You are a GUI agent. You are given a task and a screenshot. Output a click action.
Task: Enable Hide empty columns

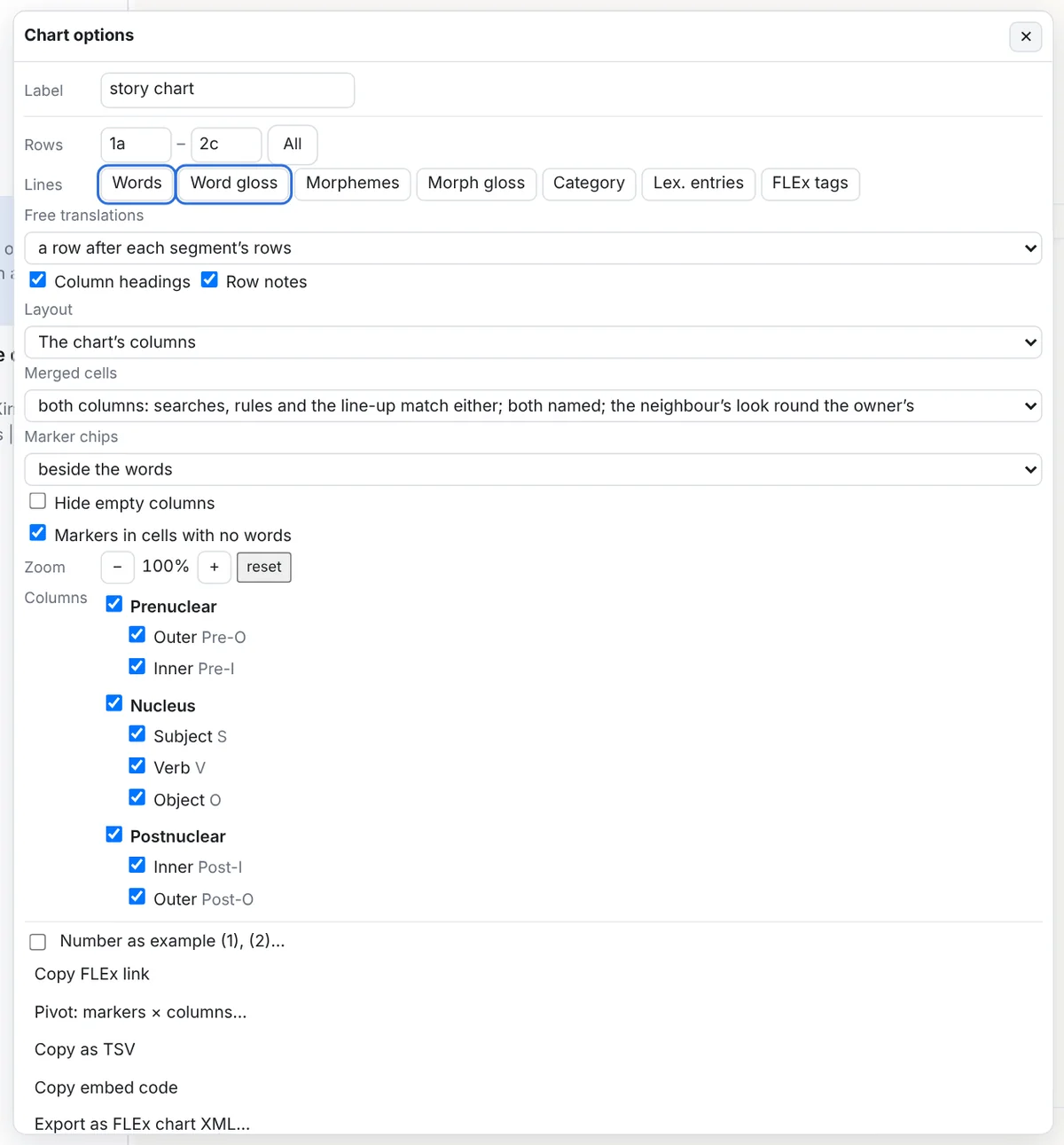point(38,502)
